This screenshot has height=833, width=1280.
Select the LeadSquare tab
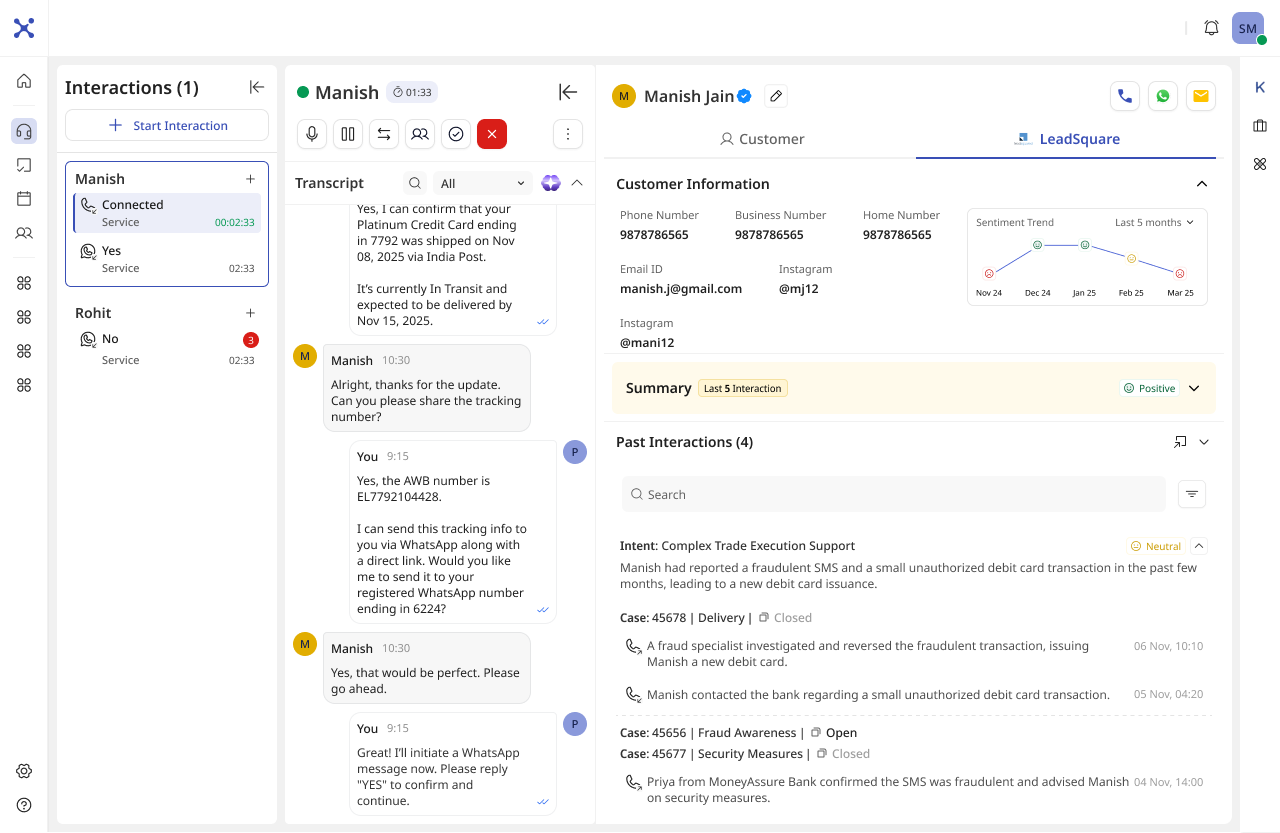[x=1066, y=139]
